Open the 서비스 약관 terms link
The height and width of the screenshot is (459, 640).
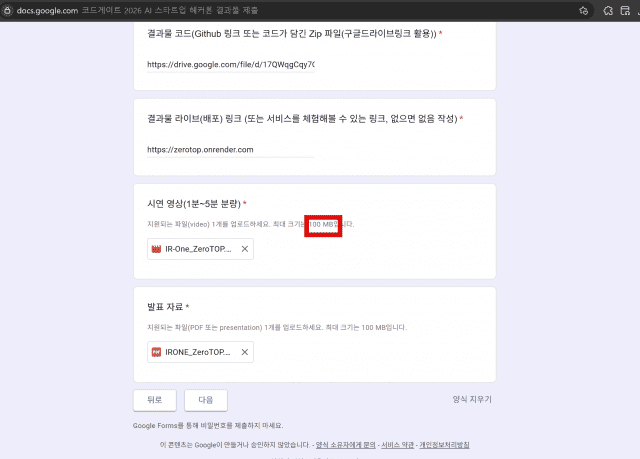[x=397, y=445]
